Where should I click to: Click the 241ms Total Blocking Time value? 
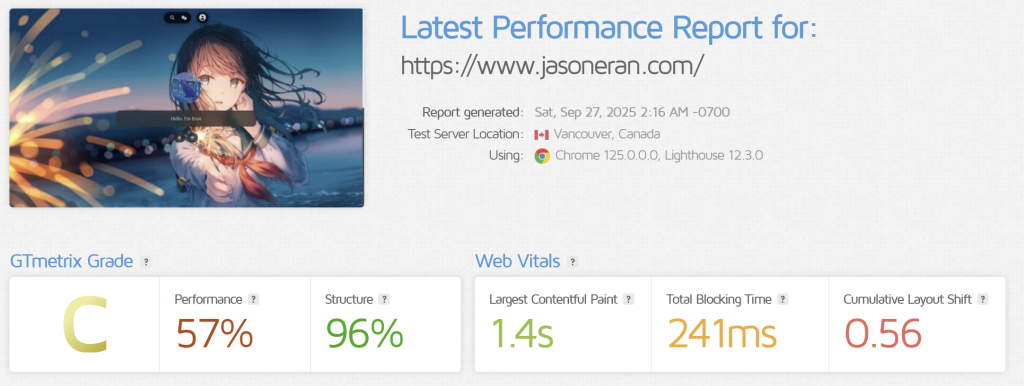click(x=722, y=333)
